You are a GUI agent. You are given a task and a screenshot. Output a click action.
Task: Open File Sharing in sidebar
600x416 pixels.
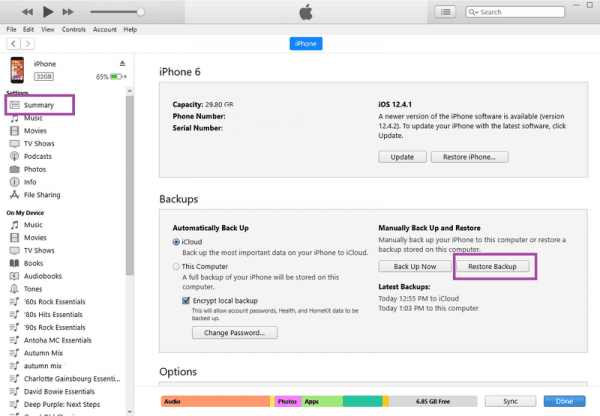click(x=42, y=195)
